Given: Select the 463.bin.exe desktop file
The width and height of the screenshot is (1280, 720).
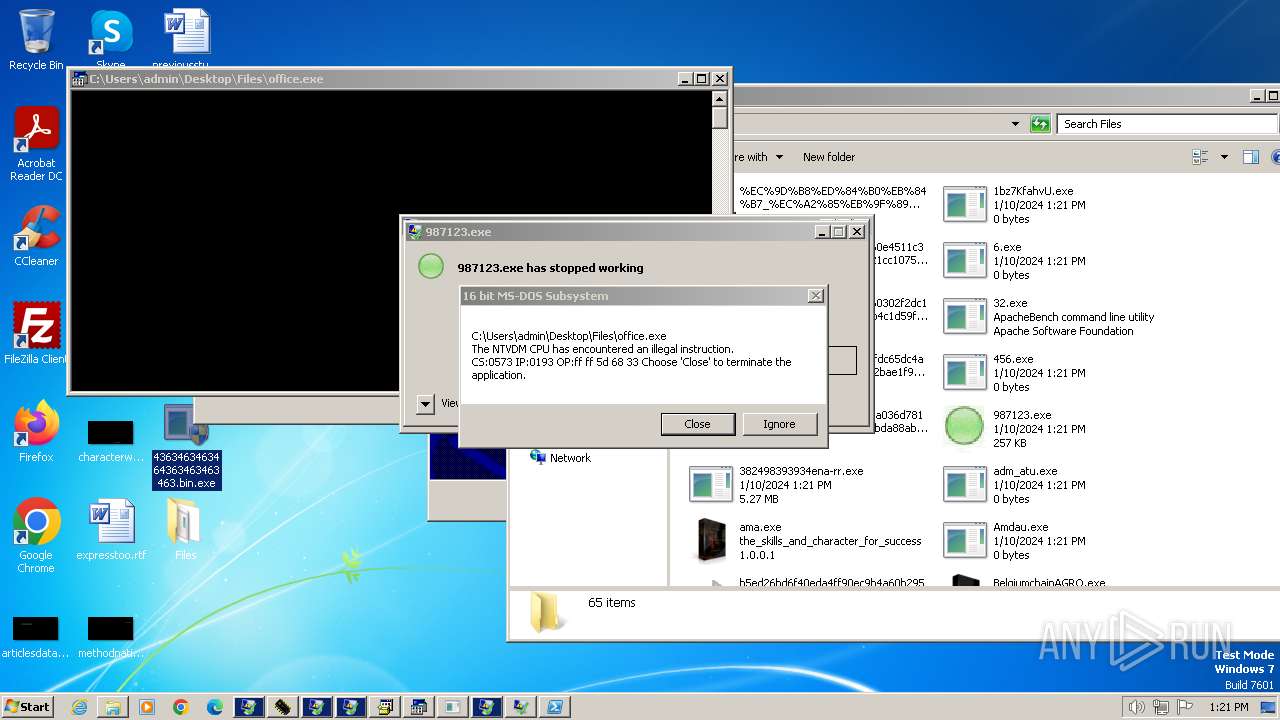Looking at the screenshot, I should click(x=185, y=447).
